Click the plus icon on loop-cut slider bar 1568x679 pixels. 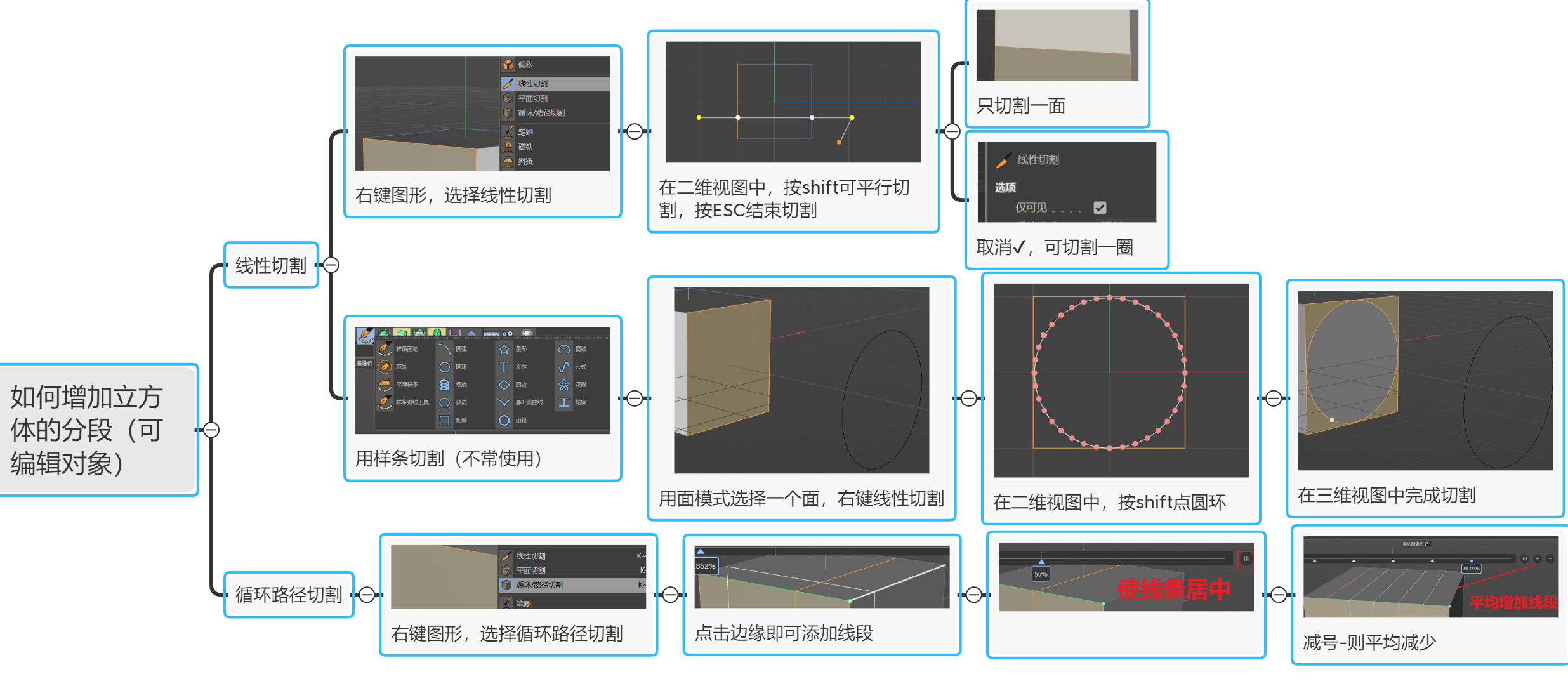point(1537,559)
